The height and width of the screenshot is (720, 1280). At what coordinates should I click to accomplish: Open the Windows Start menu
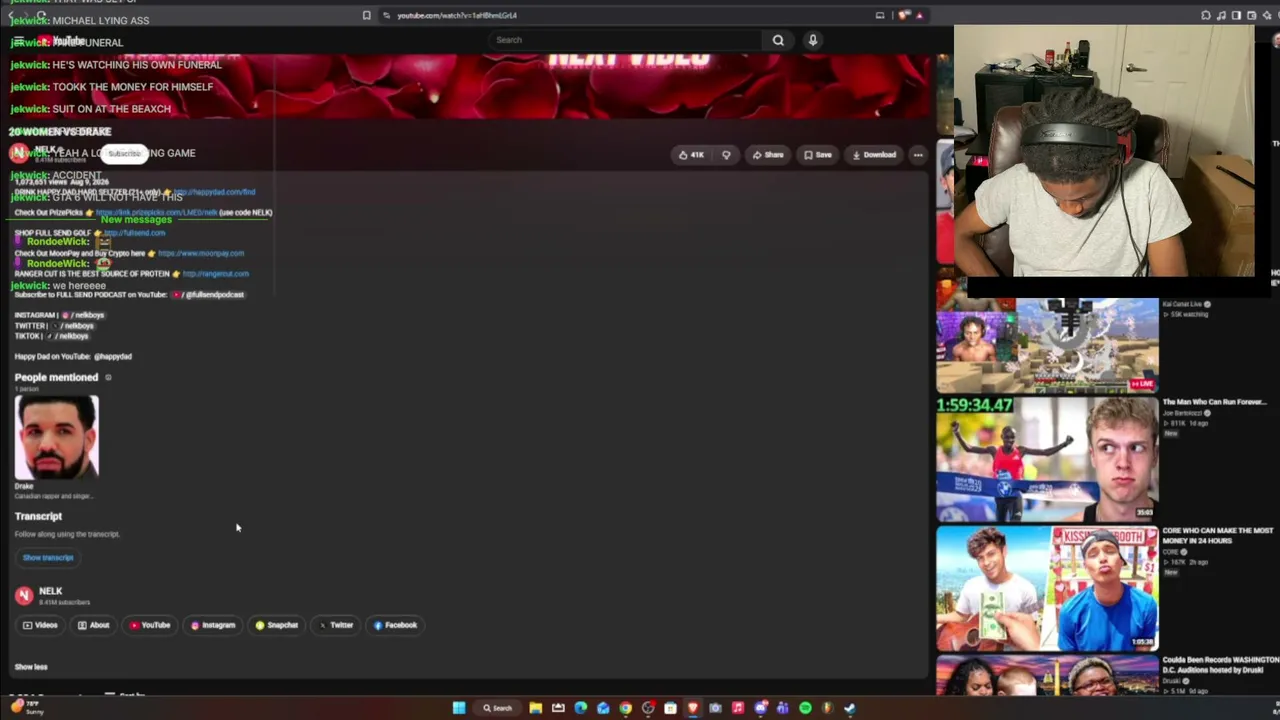(x=459, y=708)
